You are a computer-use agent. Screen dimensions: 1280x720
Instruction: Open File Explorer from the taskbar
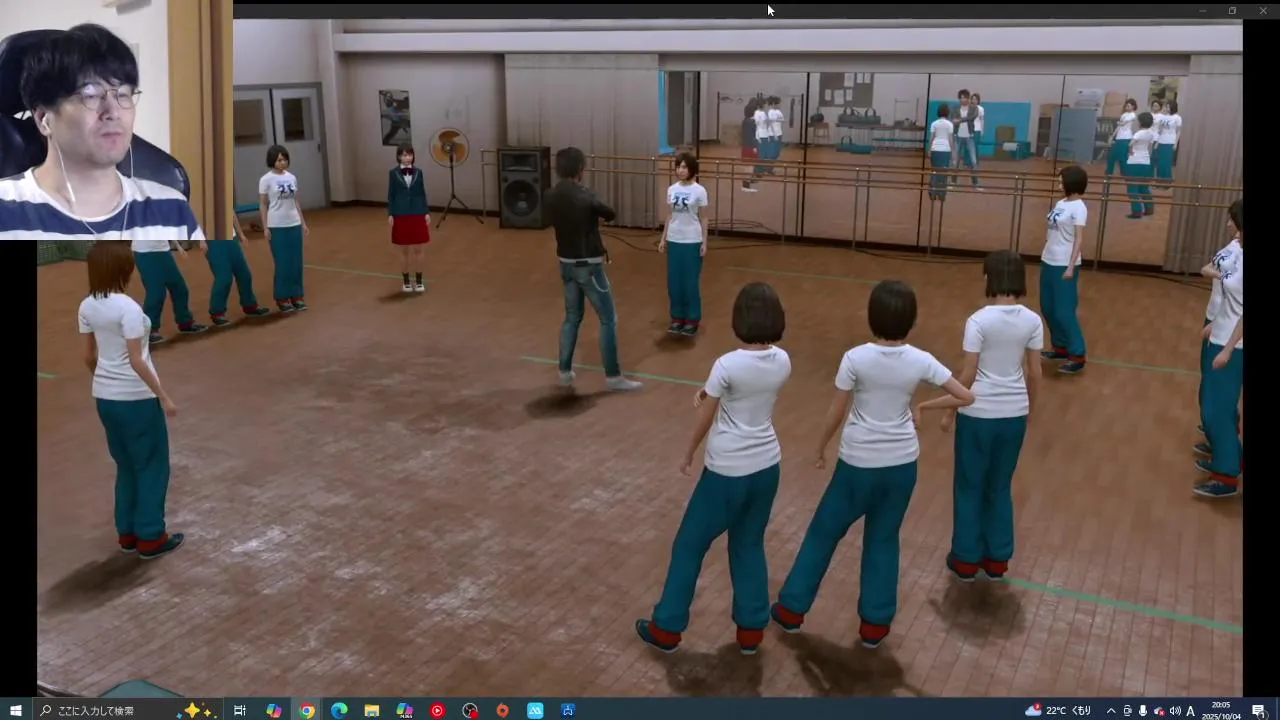tap(372, 710)
